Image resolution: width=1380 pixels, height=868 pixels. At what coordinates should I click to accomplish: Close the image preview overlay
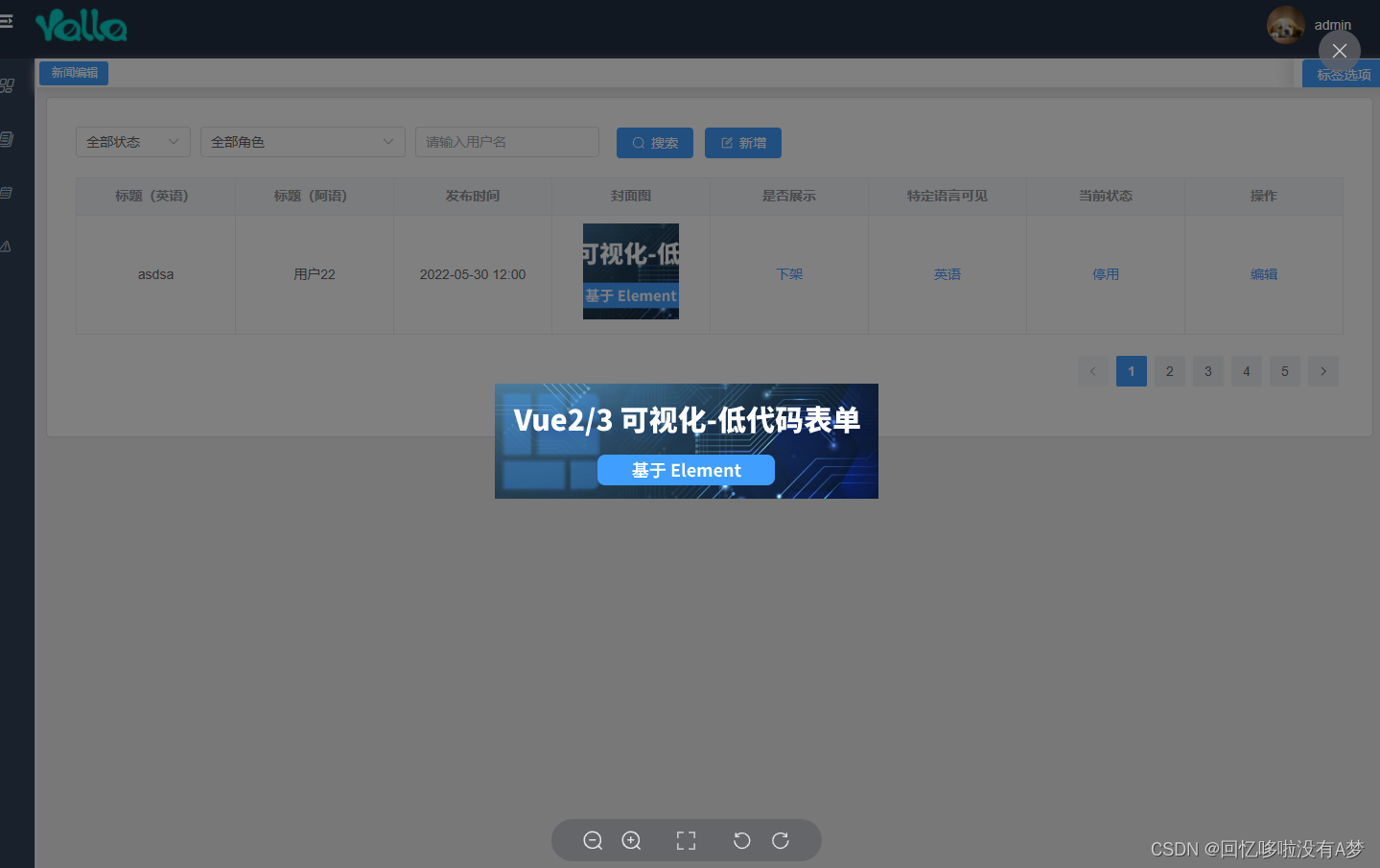1340,51
